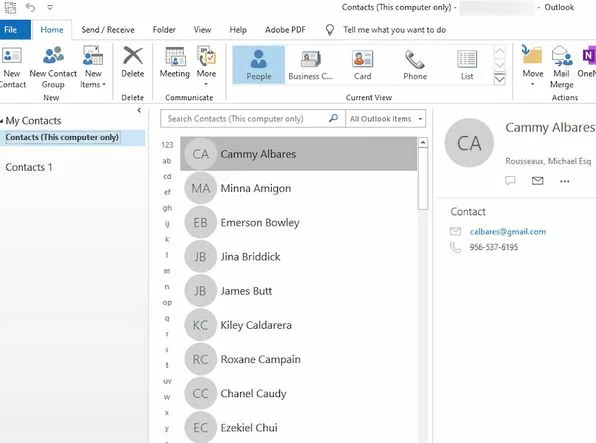
Task: Select contact Jina Briddick
Action: point(299,257)
